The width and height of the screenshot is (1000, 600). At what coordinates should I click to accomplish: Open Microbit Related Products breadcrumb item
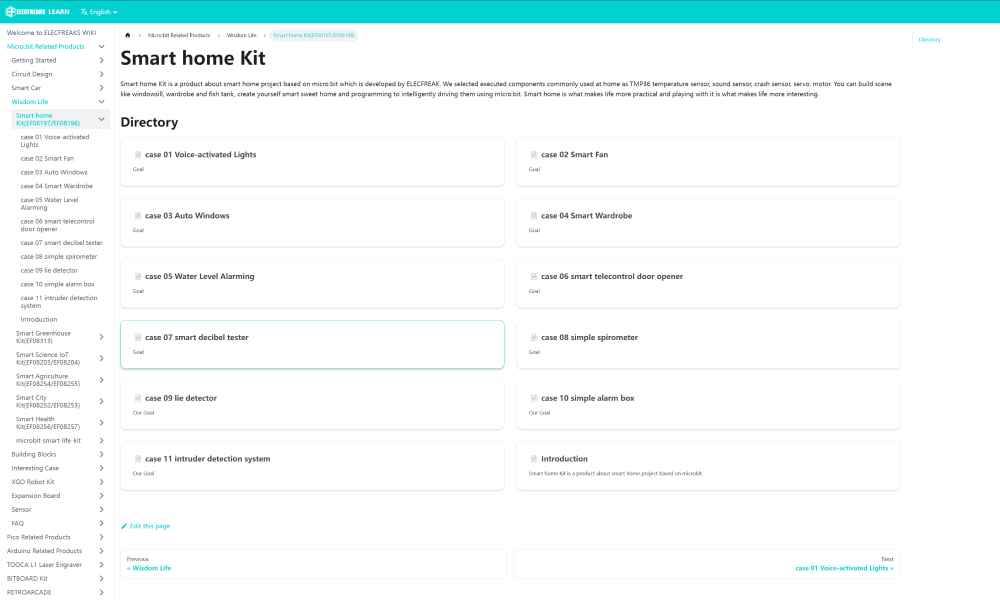(179, 35)
